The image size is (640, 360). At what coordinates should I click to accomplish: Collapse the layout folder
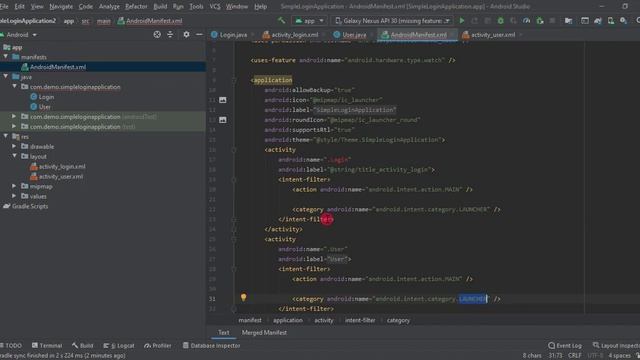(x=15, y=156)
